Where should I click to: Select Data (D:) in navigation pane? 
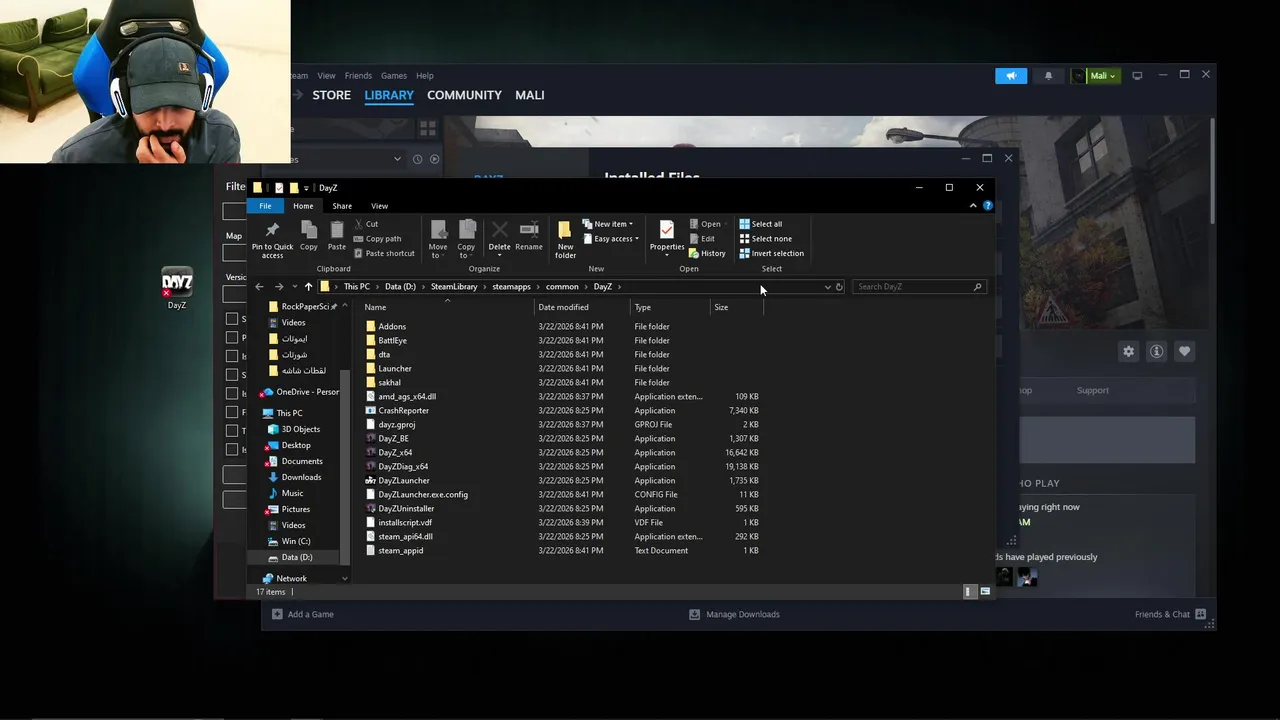pos(296,557)
